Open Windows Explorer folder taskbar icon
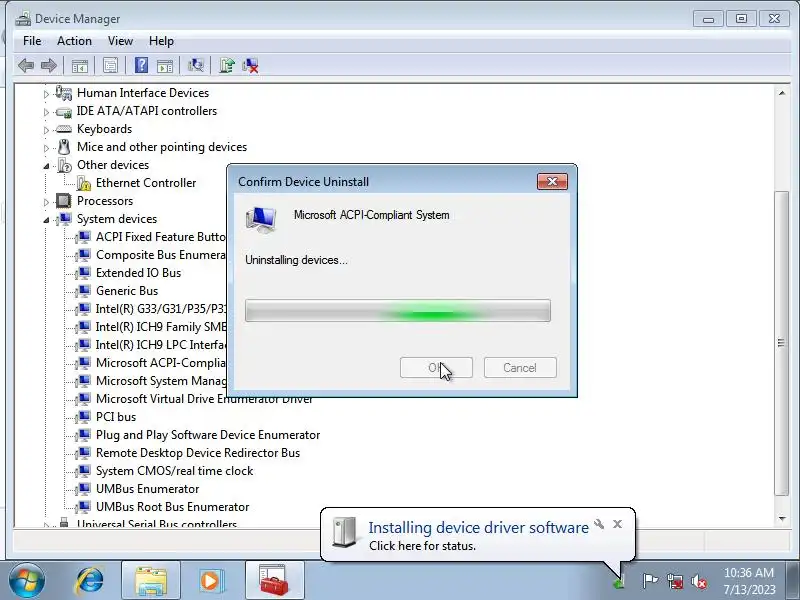The image size is (800, 600). (151, 581)
